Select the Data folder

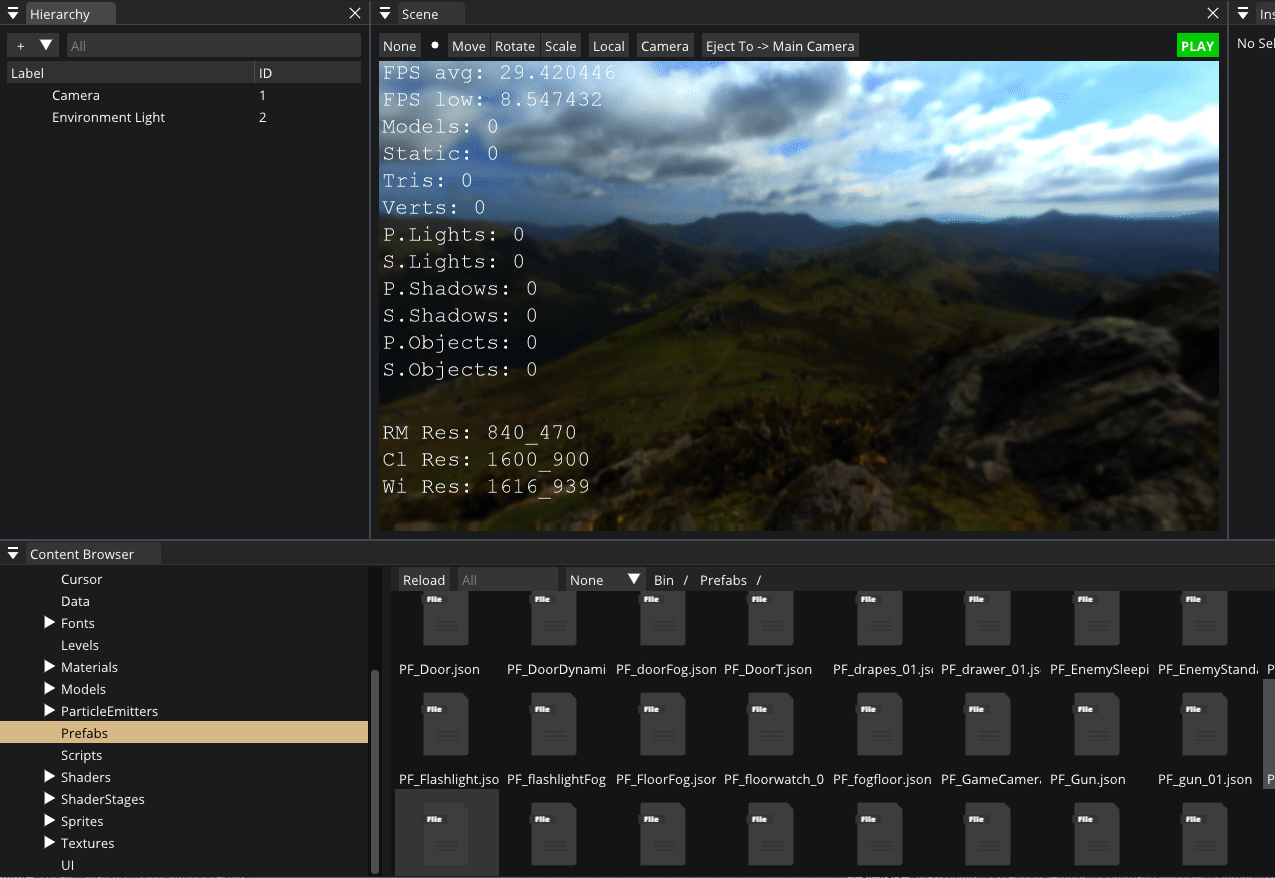[75, 601]
